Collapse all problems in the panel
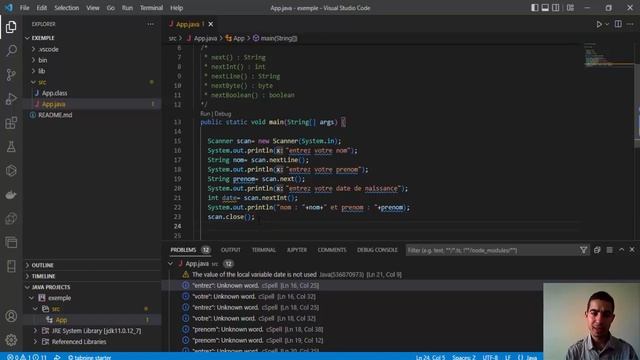The width and height of the screenshot is (640, 360). coord(597,250)
